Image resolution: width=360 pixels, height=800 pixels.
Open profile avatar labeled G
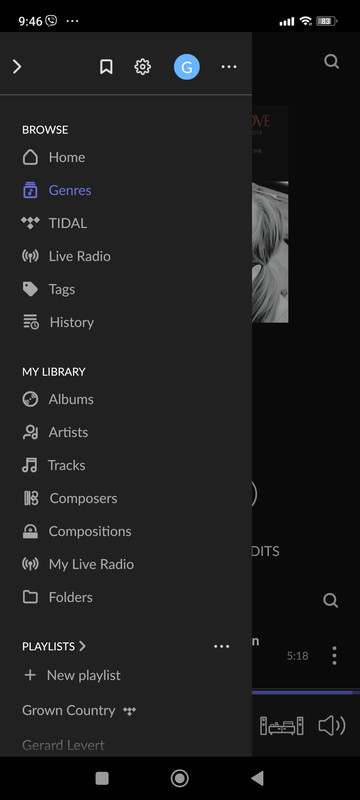click(x=187, y=67)
